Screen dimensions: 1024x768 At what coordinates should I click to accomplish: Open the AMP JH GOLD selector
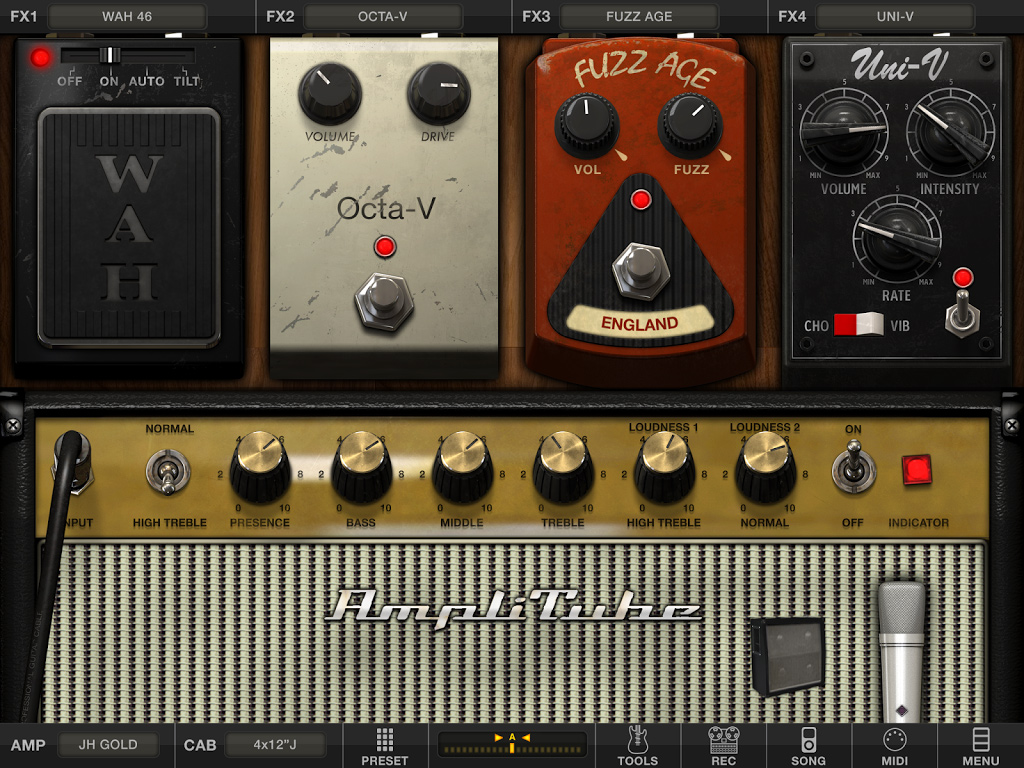click(108, 744)
